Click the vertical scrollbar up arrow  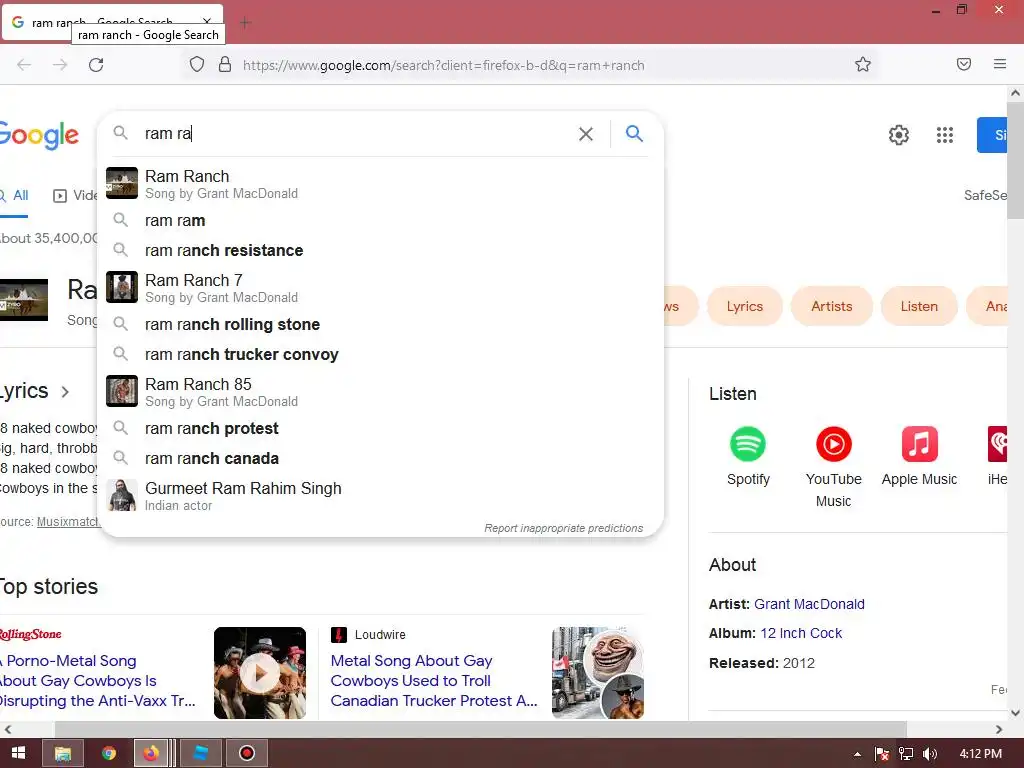pyautogui.click(x=1016, y=93)
